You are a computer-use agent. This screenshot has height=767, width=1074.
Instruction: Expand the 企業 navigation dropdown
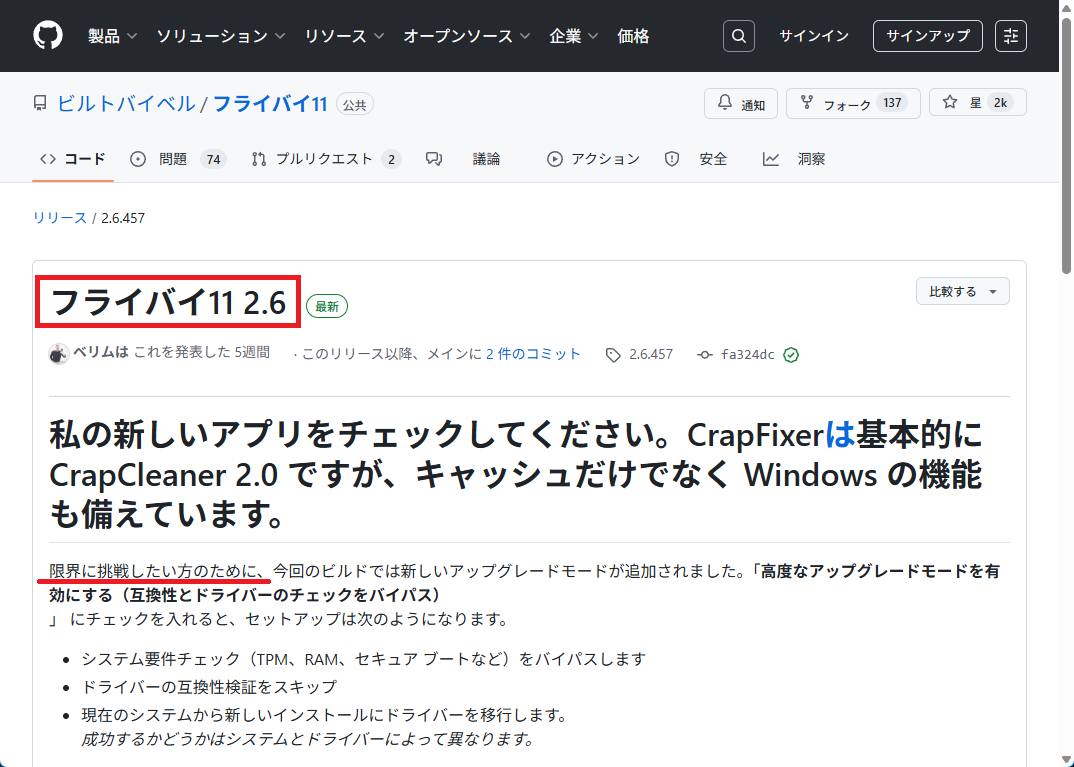[x=573, y=36]
